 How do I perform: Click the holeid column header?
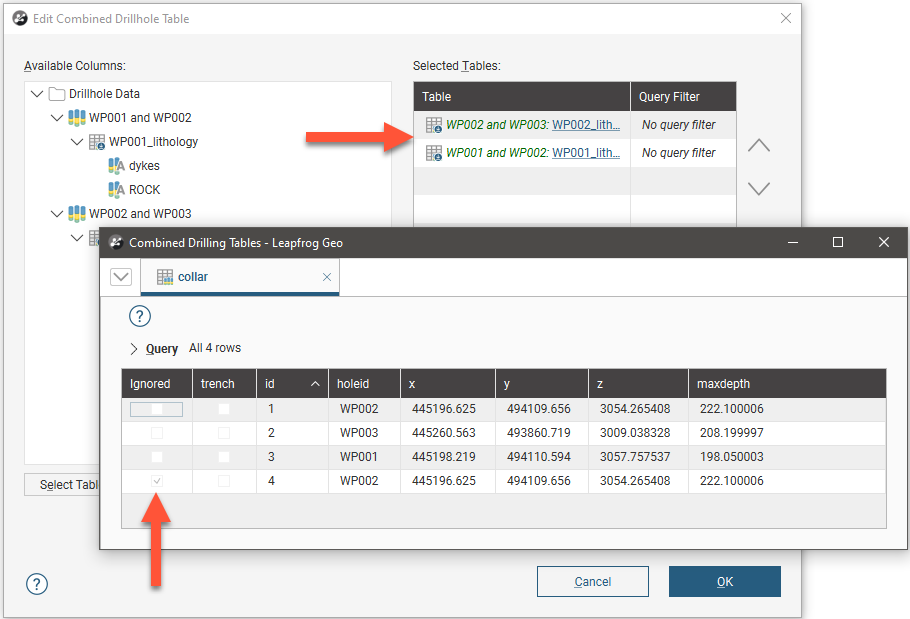tap(364, 383)
